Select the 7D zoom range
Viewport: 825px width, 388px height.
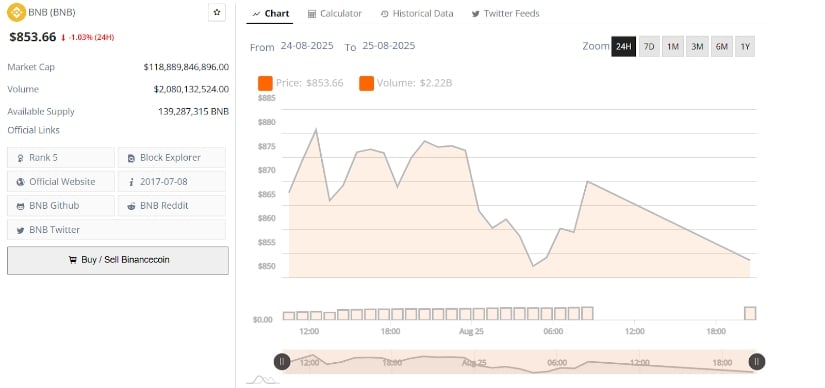pyautogui.click(x=649, y=46)
